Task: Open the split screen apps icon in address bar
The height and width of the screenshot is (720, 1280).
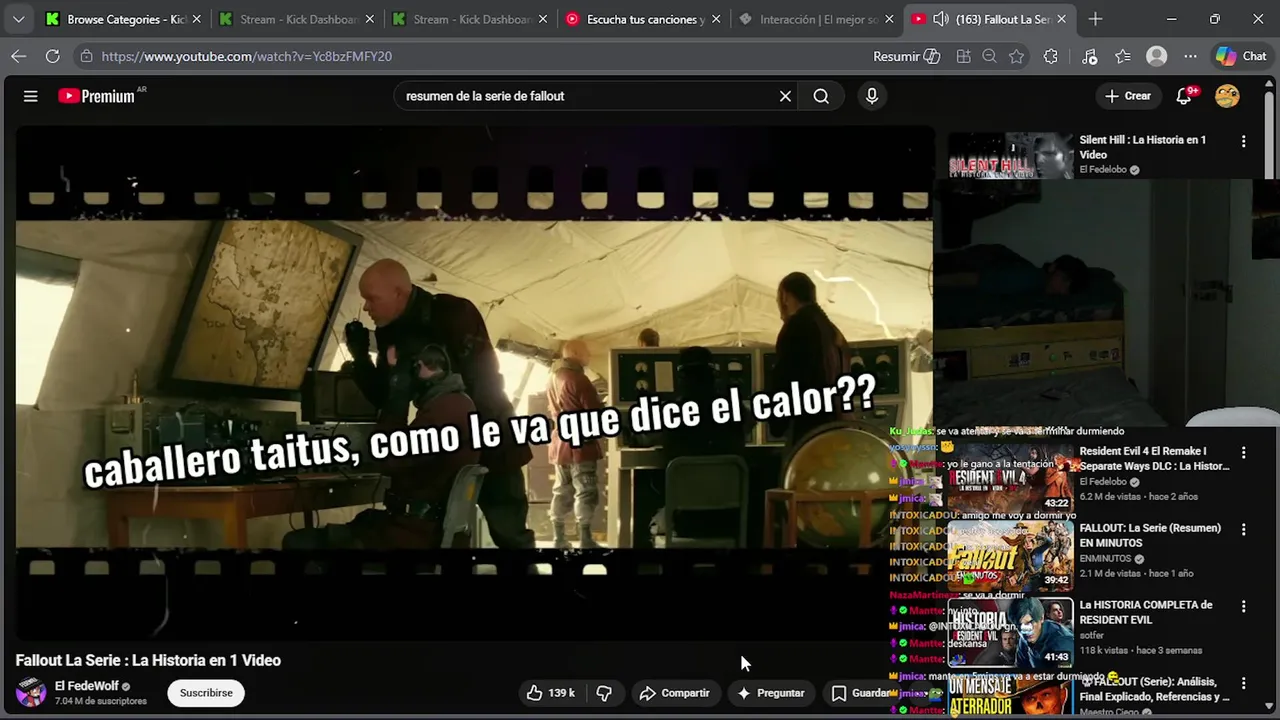Action: pyautogui.click(x=963, y=56)
